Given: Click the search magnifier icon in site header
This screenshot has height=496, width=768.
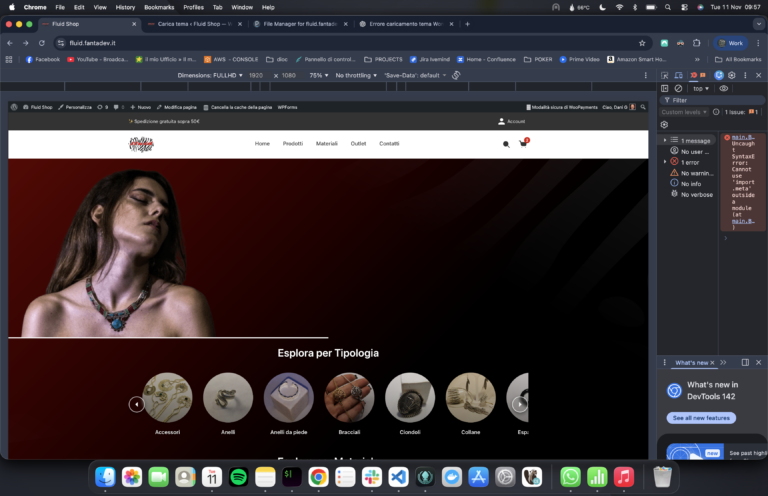Looking at the screenshot, I should [x=506, y=144].
